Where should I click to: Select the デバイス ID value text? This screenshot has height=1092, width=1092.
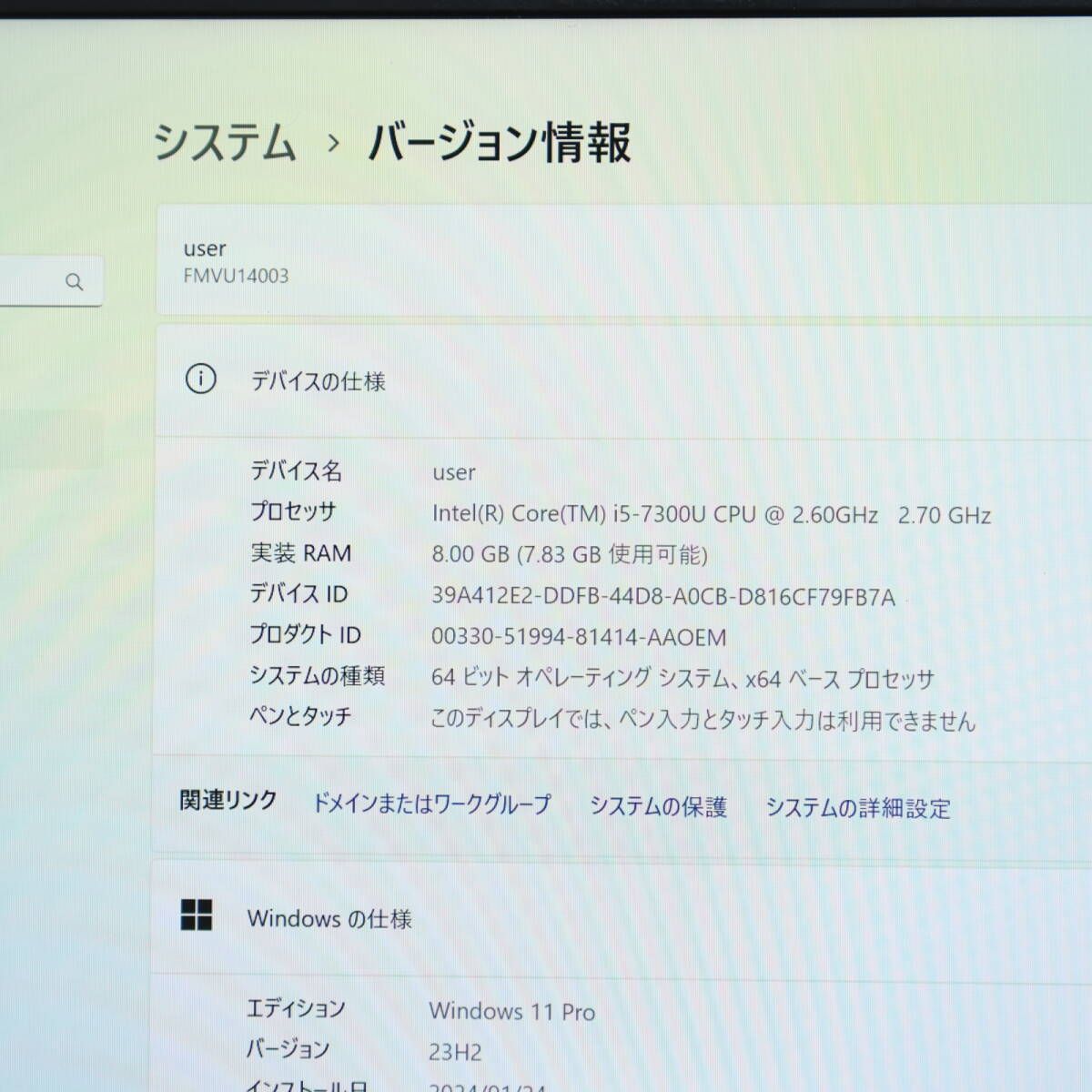tap(662, 597)
